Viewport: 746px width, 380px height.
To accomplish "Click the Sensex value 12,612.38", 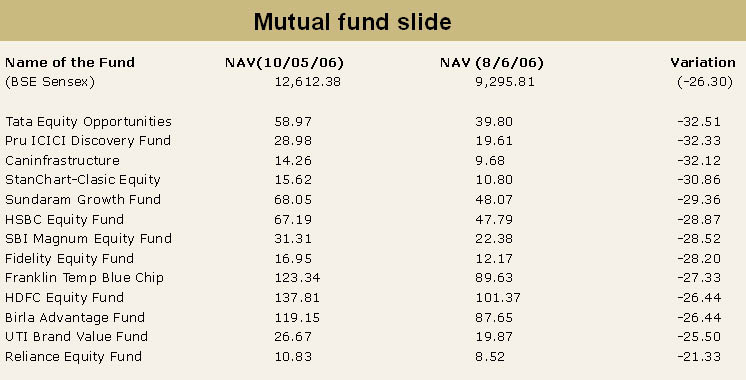I will 307,82.
